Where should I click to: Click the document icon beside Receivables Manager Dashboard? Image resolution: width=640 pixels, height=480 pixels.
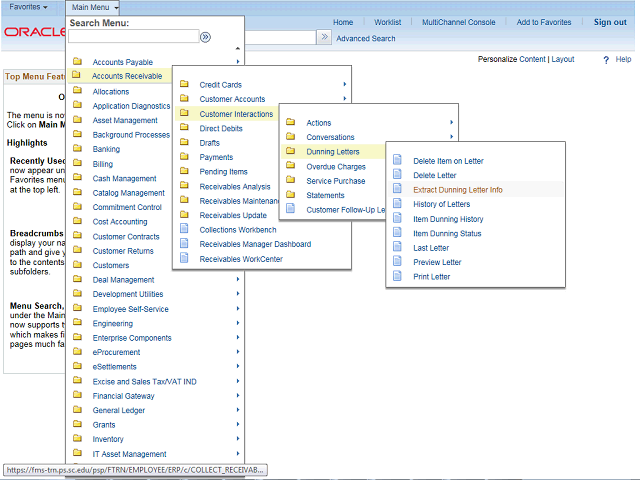(184, 243)
